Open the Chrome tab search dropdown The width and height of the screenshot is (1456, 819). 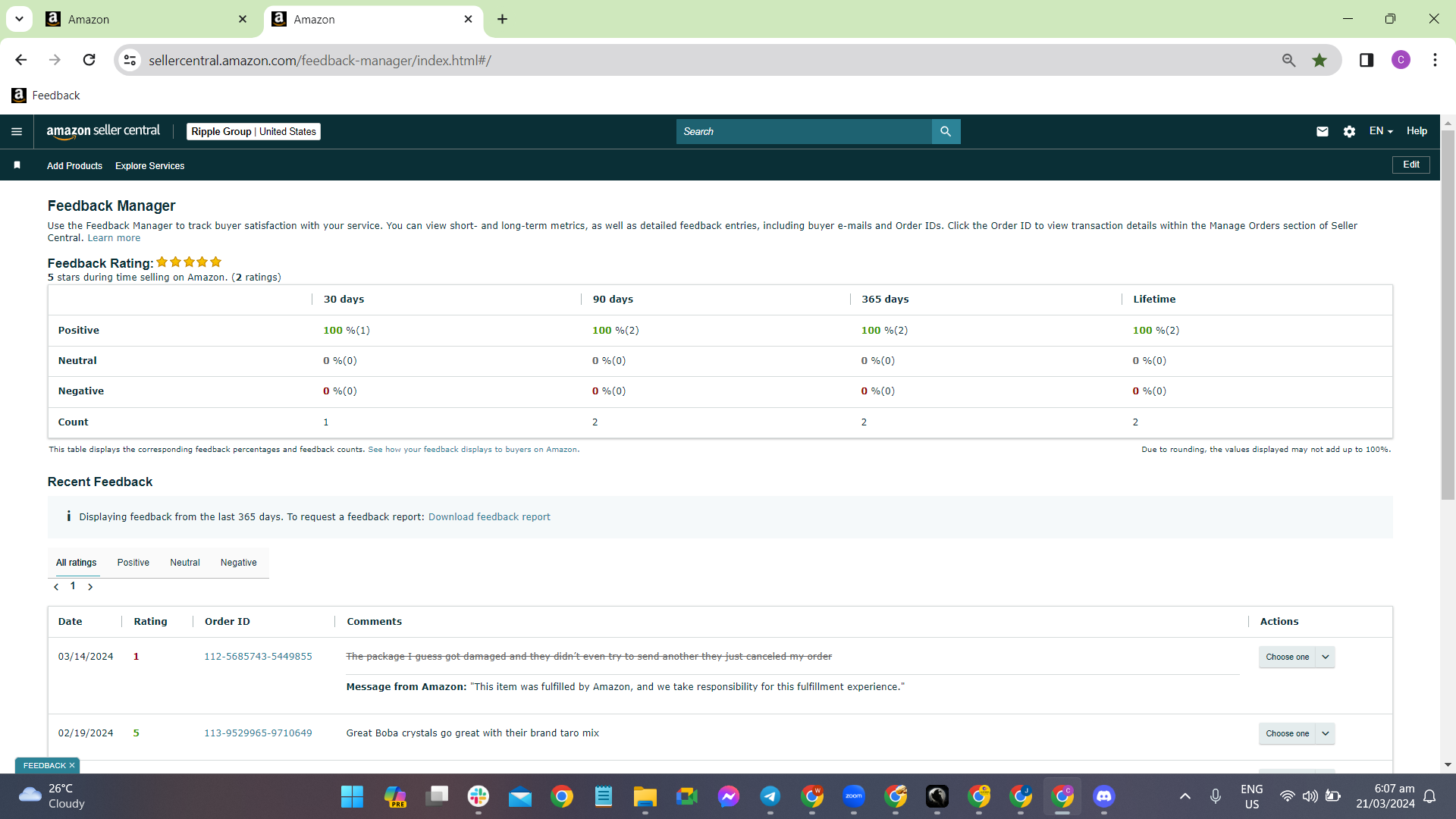[x=19, y=19]
